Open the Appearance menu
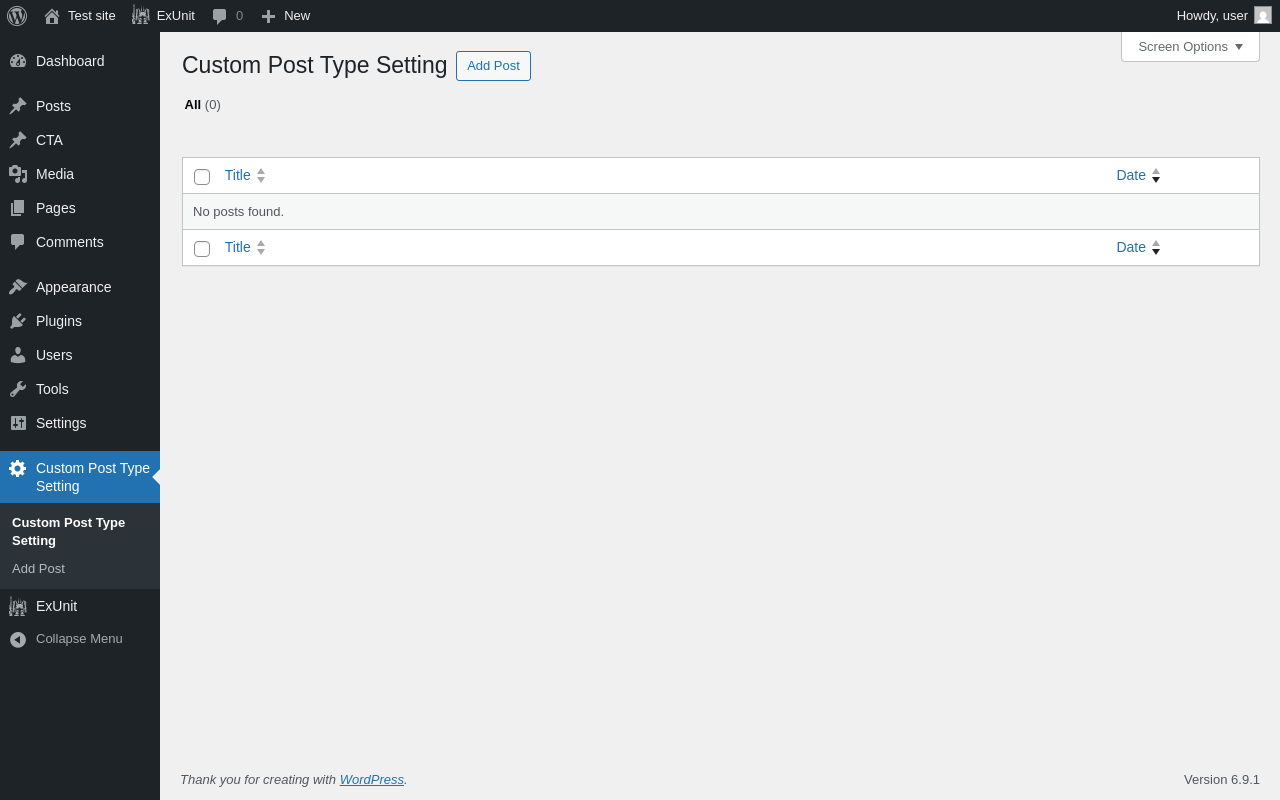This screenshot has height=800, width=1280. click(x=73, y=287)
